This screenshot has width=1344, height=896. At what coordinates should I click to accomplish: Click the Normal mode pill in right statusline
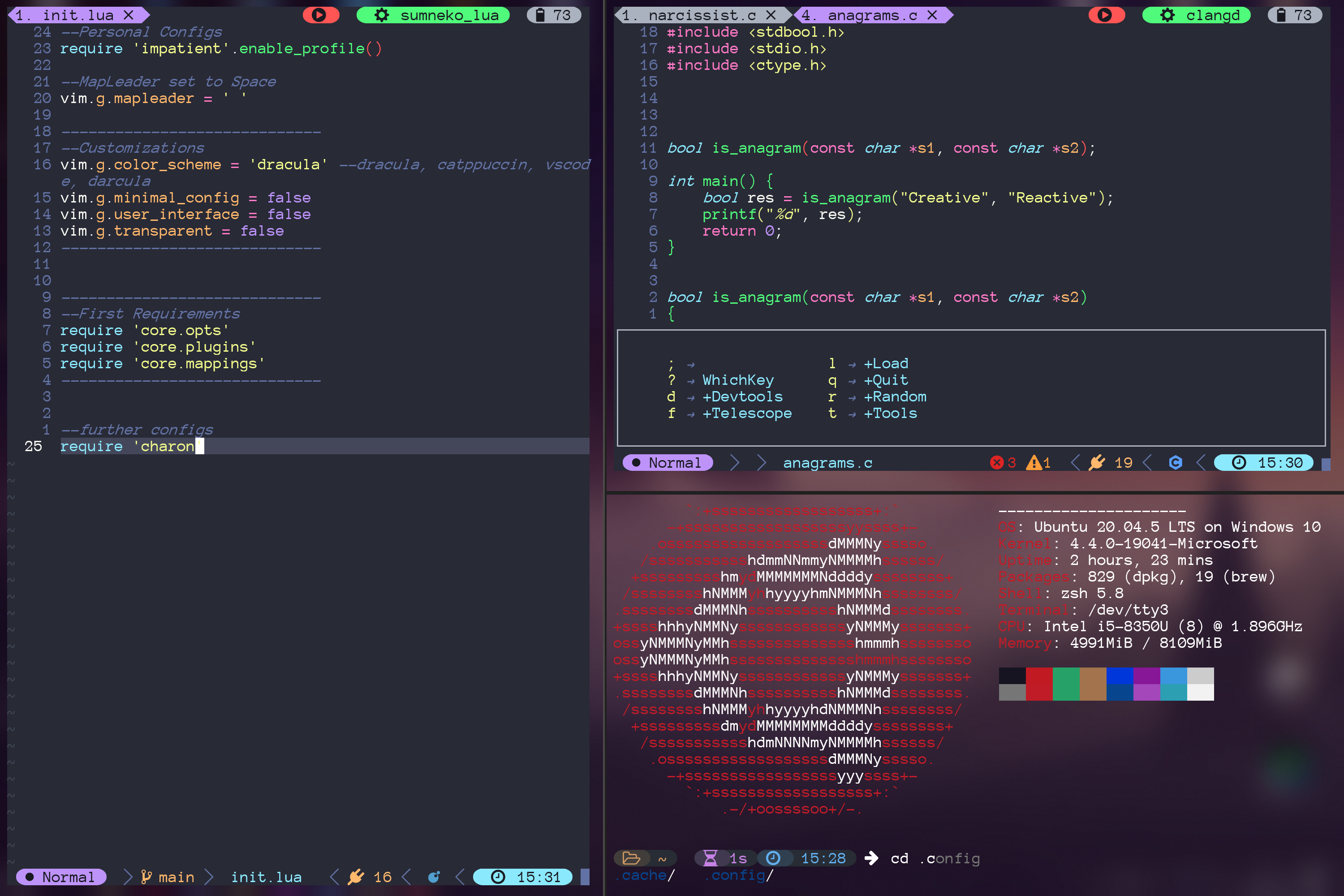668,462
